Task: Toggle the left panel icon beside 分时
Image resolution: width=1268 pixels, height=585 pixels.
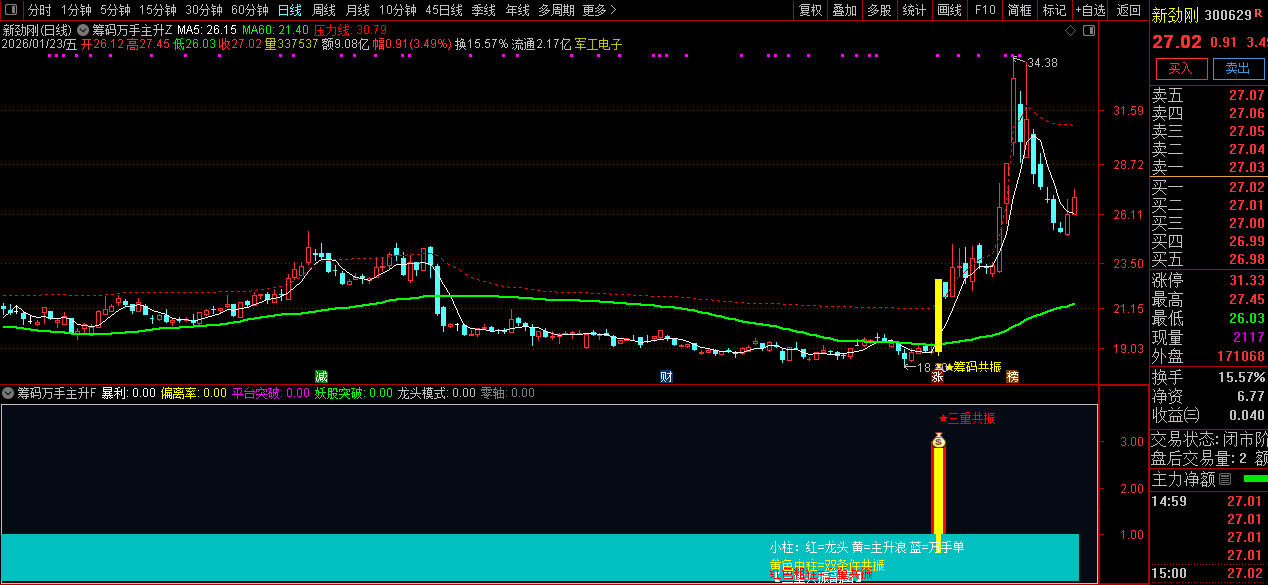Action: pos(9,10)
